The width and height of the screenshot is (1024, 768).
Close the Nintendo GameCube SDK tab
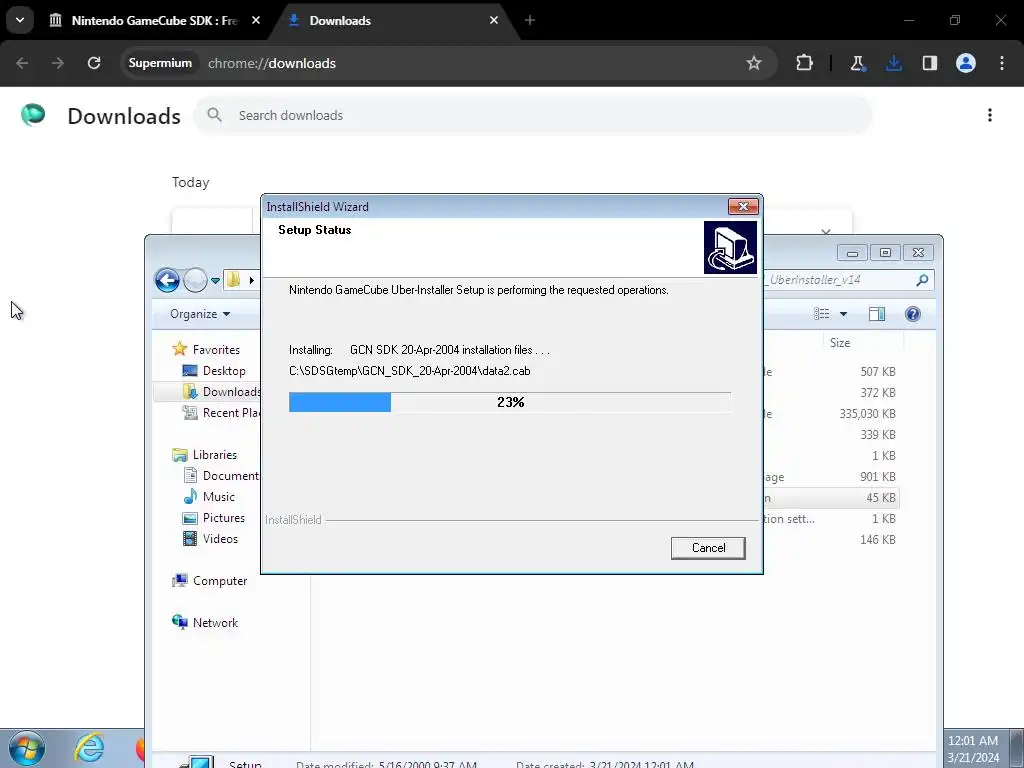(256, 20)
